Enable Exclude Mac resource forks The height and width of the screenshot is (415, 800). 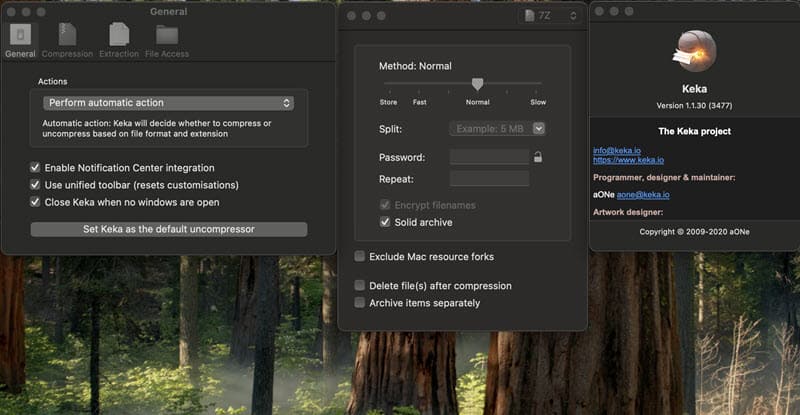(x=360, y=257)
